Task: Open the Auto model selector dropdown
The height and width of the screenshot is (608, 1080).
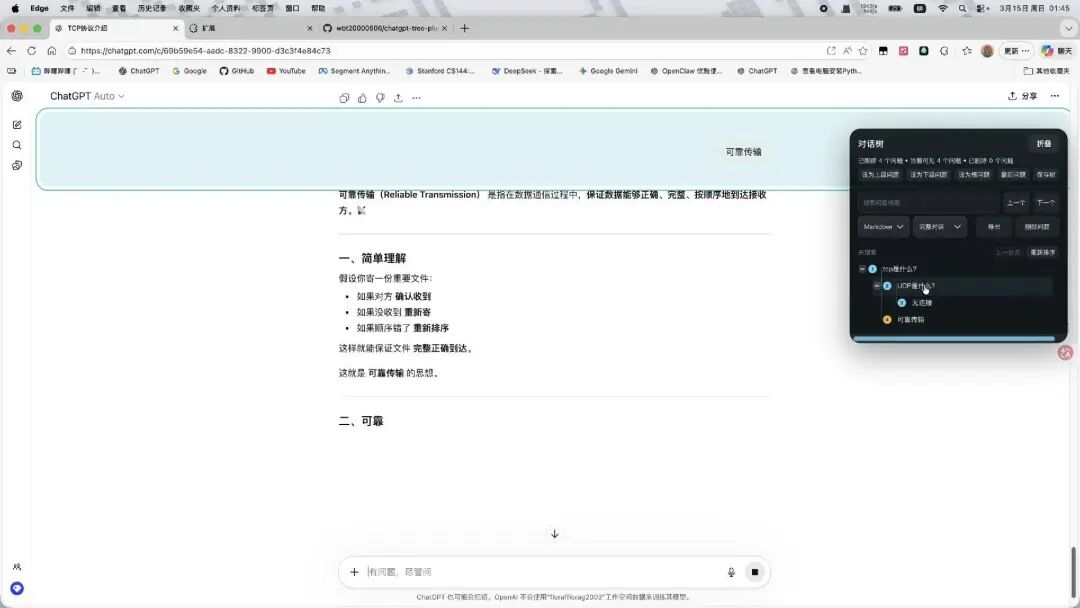Action: point(106,96)
